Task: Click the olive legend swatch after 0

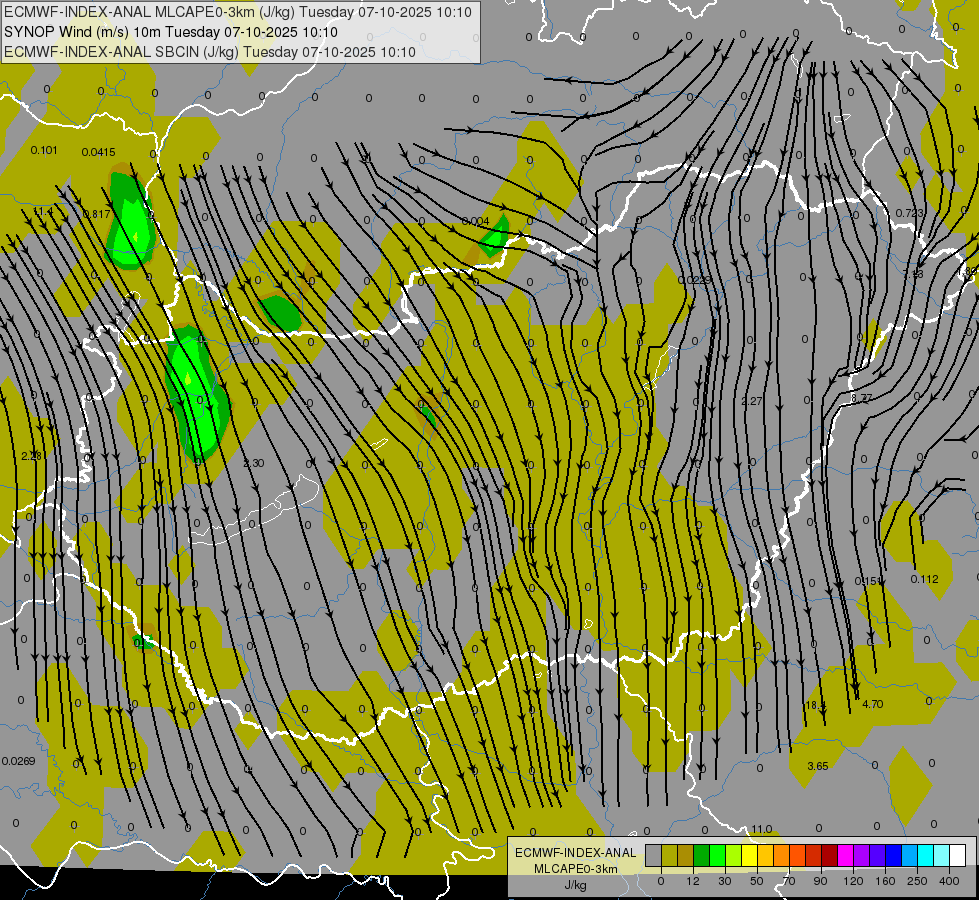Action: pyautogui.click(x=669, y=856)
